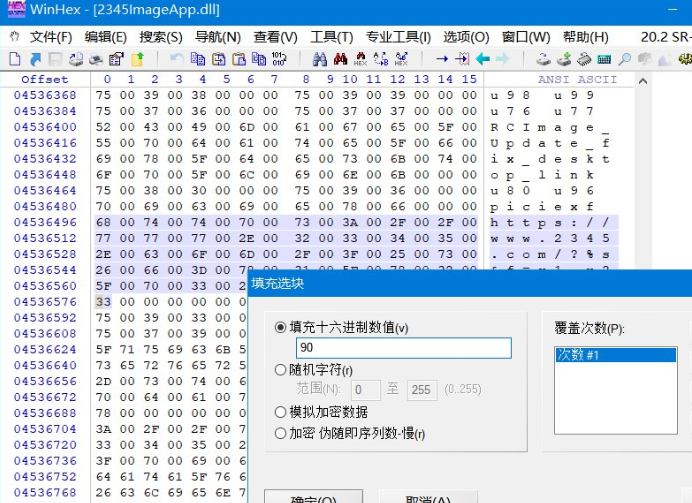Click offset row 04536704
Screen dimensions: 692x503
tap(45, 429)
